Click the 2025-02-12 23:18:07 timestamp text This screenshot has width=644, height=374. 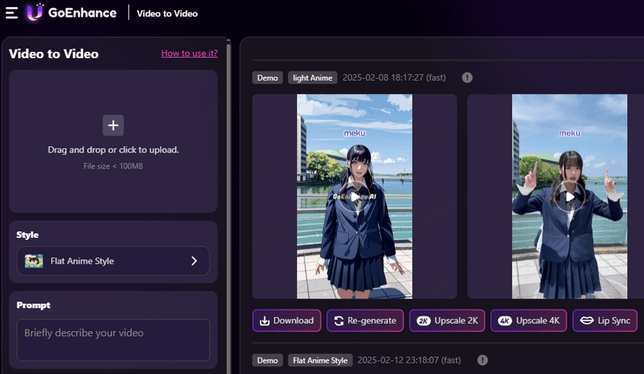coord(409,360)
